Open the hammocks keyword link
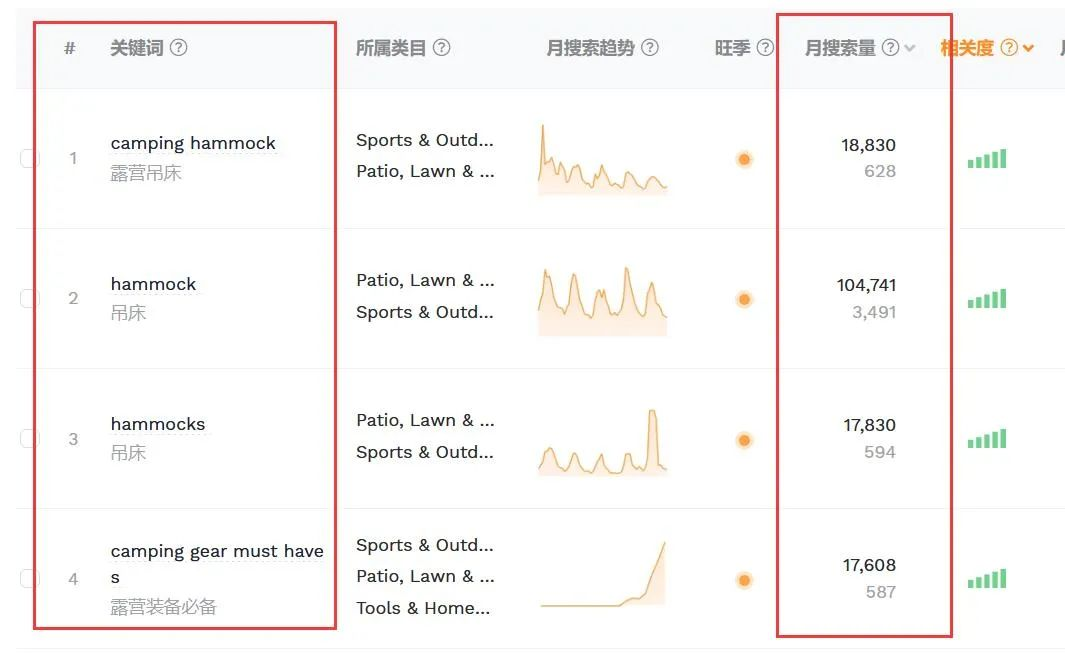The width and height of the screenshot is (1065, 653). [158, 424]
